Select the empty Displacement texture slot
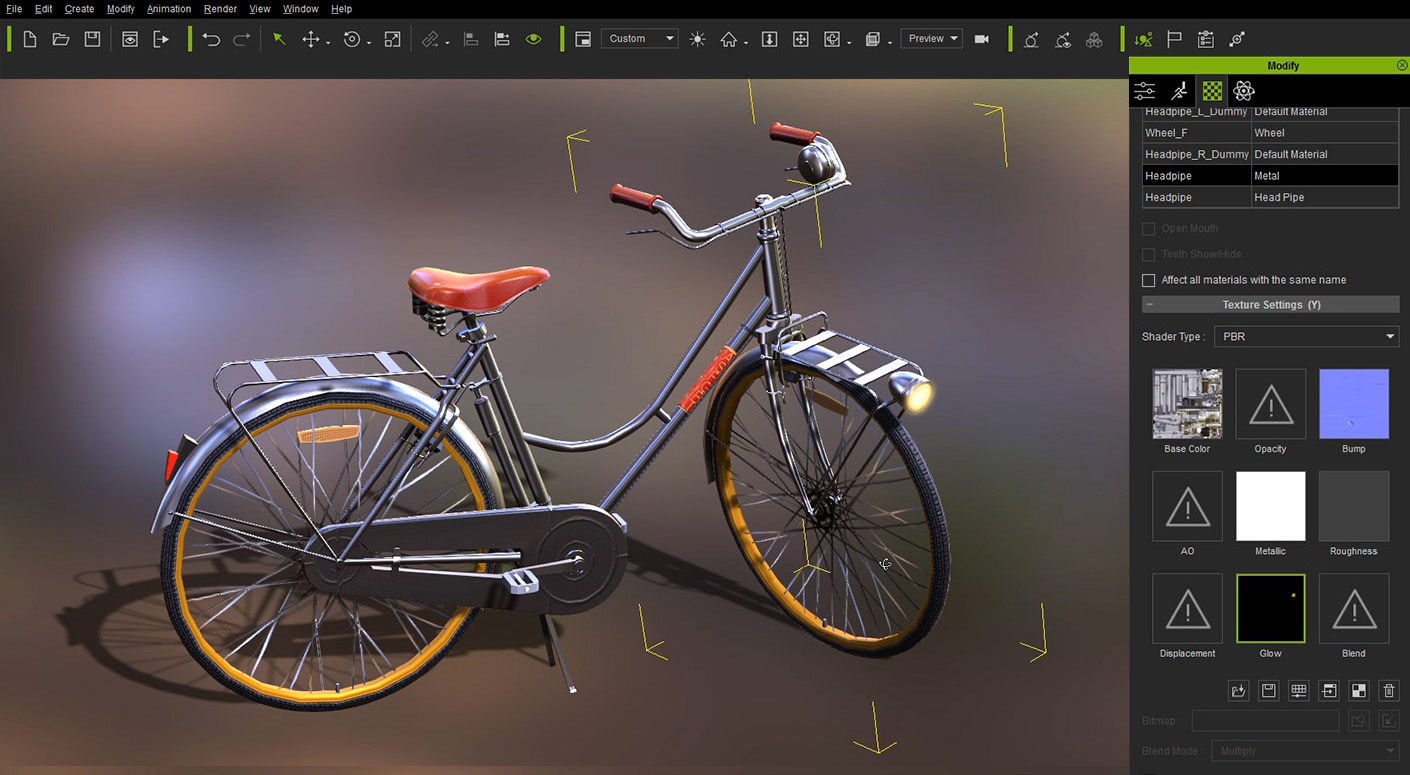 click(1187, 608)
